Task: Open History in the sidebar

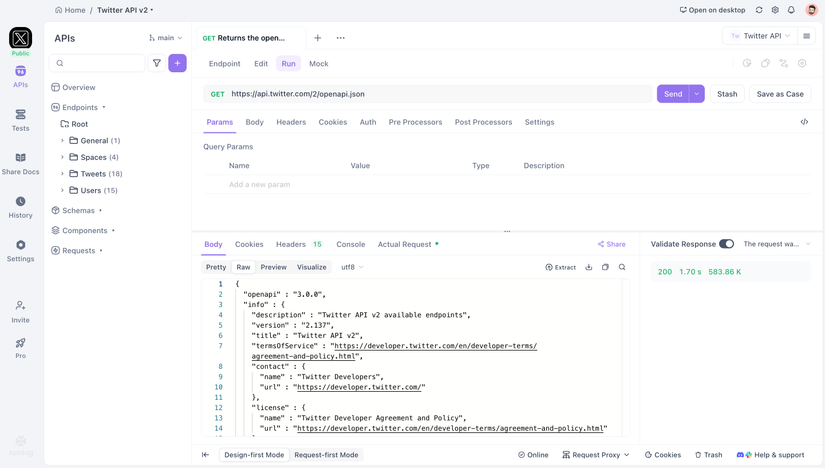Action: click(21, 207)
